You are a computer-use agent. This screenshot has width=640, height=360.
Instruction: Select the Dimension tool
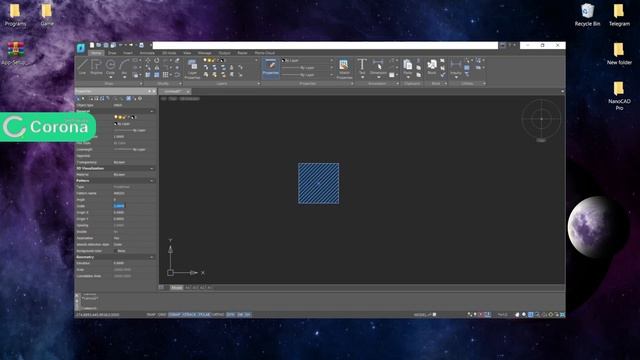tap(378, 67)
